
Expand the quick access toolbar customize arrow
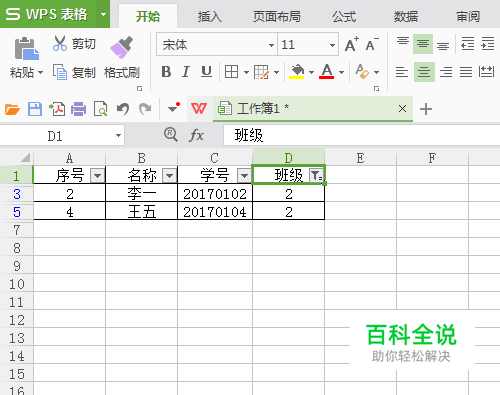click(x=173, y=108)
